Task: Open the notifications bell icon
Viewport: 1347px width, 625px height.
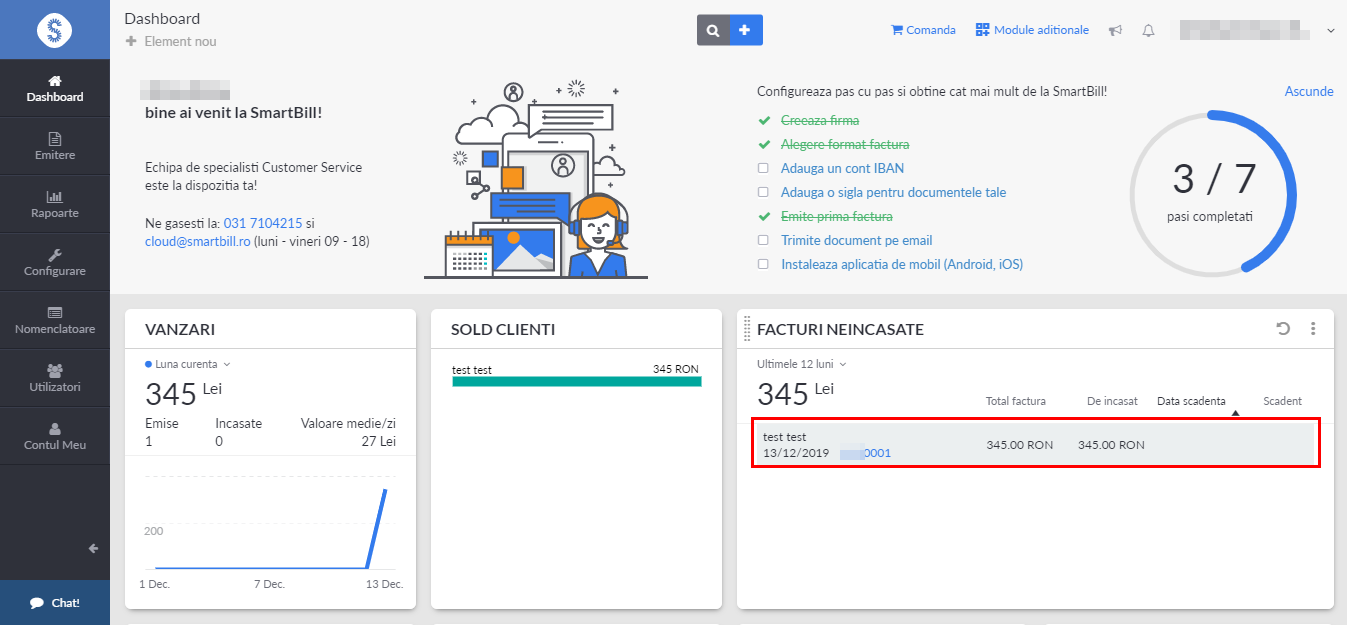Action: (1148, 31)
